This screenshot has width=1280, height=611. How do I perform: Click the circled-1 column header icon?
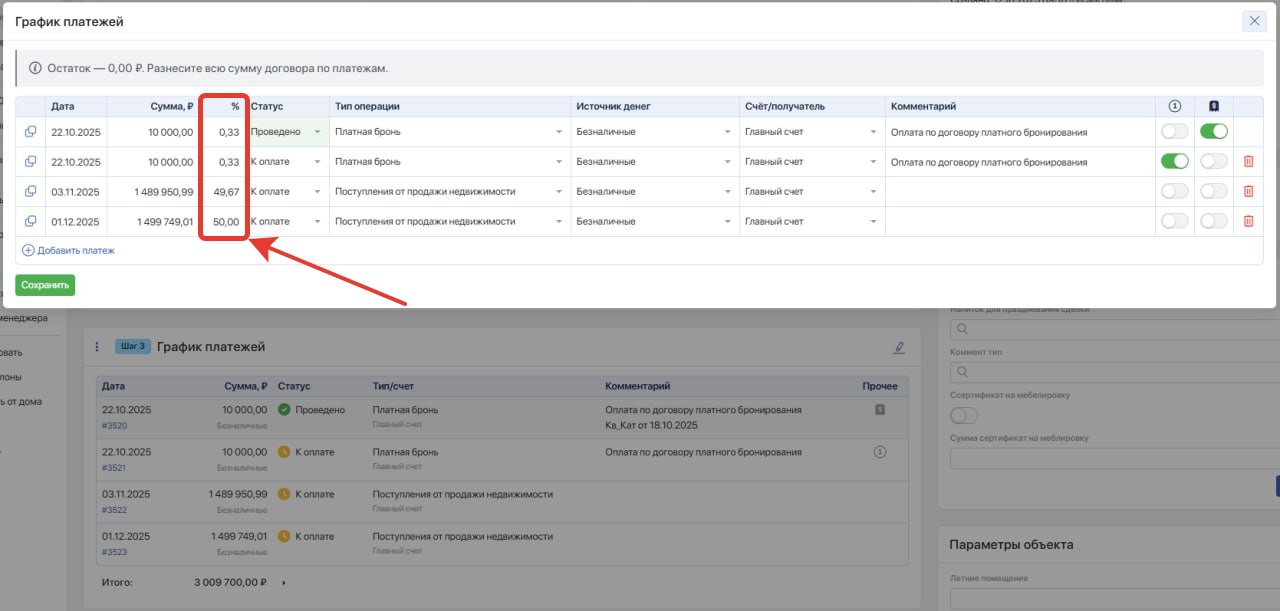[1174, 106]
